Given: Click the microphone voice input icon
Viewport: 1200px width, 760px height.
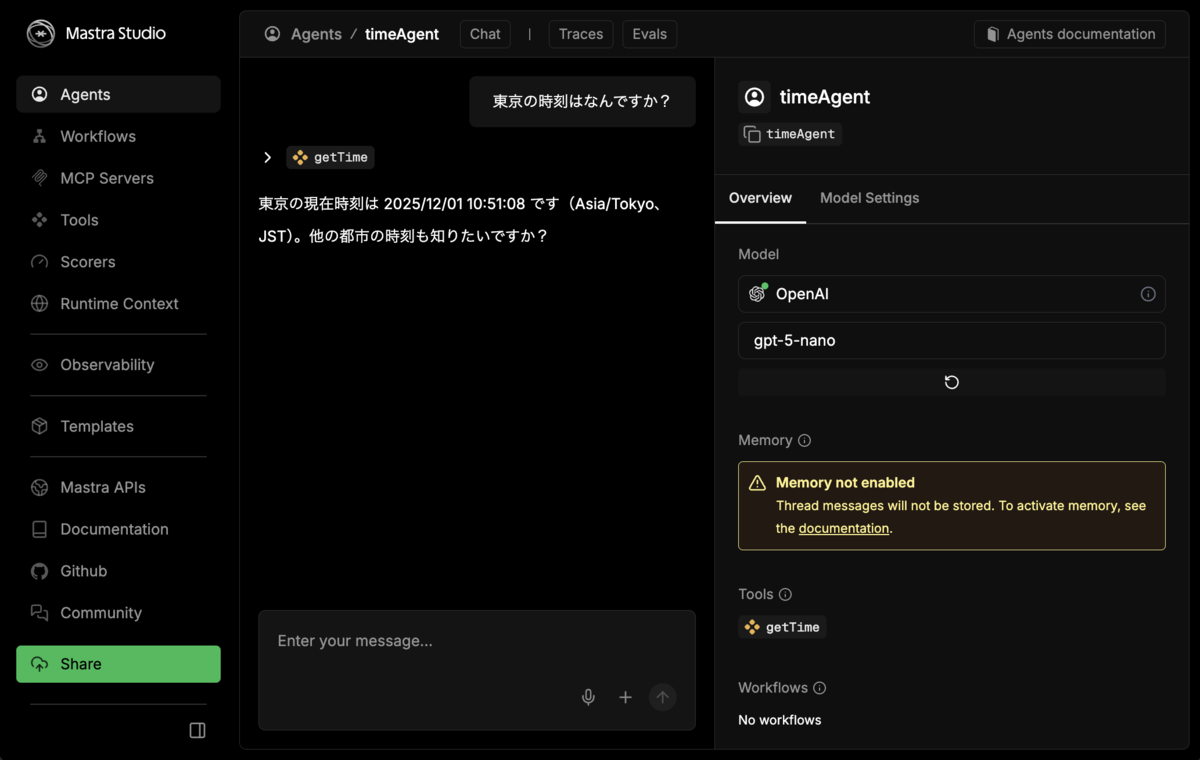Looking at the screenshot, I should point(589,697).
